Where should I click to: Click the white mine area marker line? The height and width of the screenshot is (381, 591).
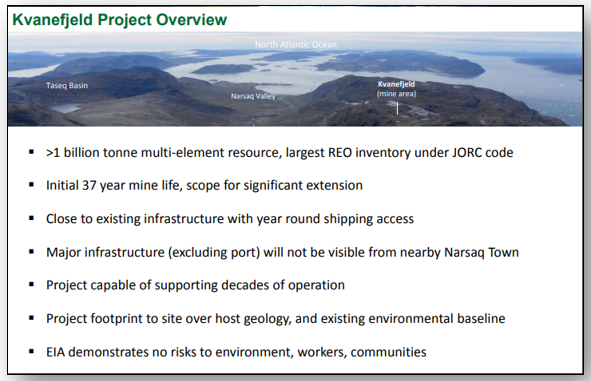pos(397,108)
